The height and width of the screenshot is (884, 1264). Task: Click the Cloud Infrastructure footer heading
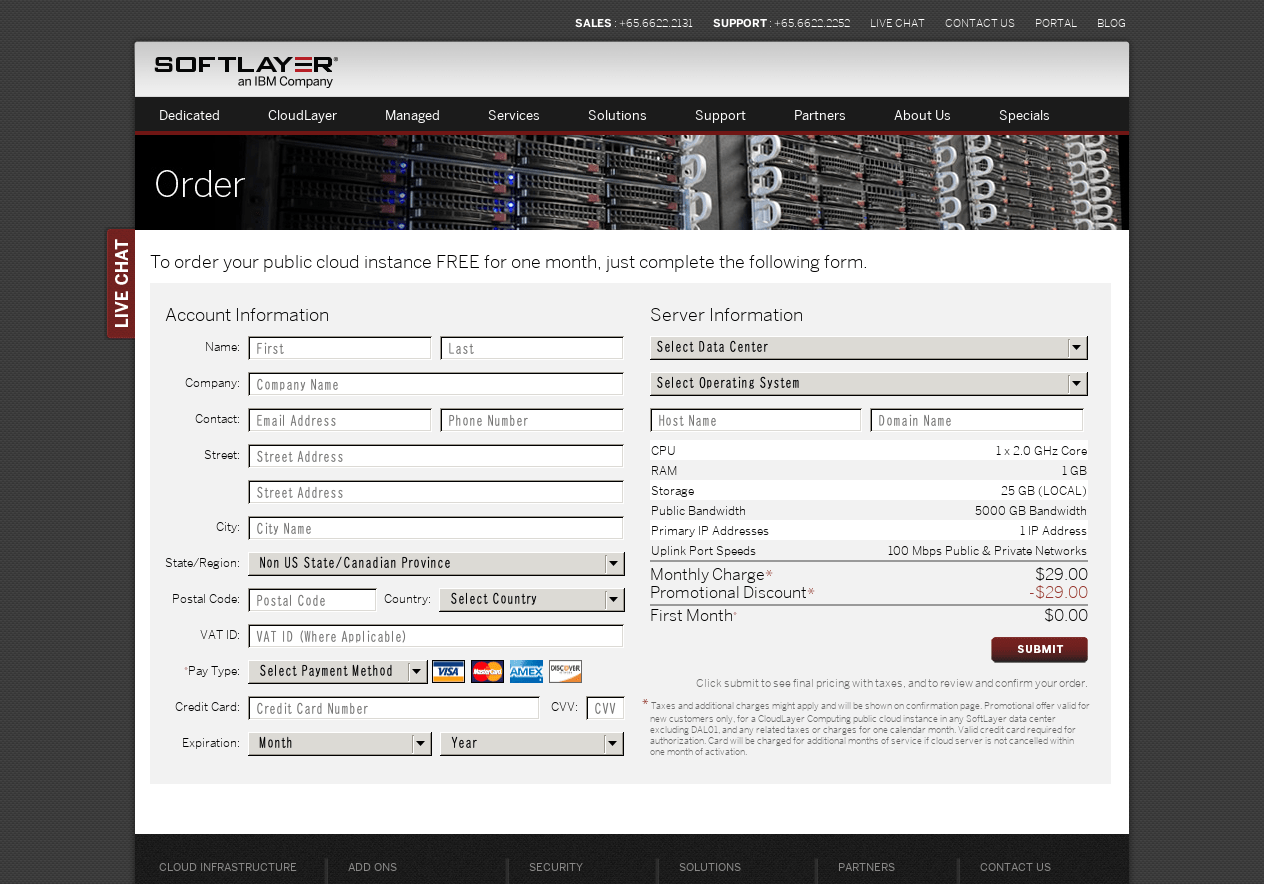(228, 867)
